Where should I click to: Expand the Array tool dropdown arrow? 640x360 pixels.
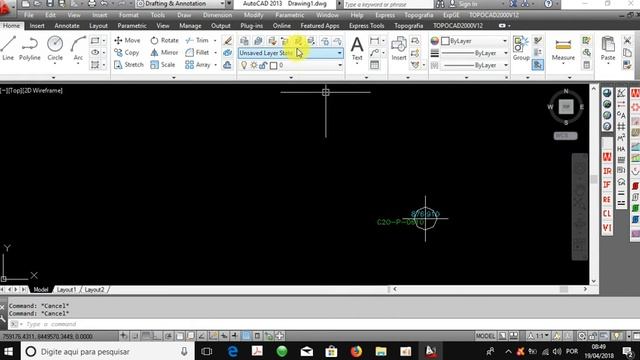(216, 64)
